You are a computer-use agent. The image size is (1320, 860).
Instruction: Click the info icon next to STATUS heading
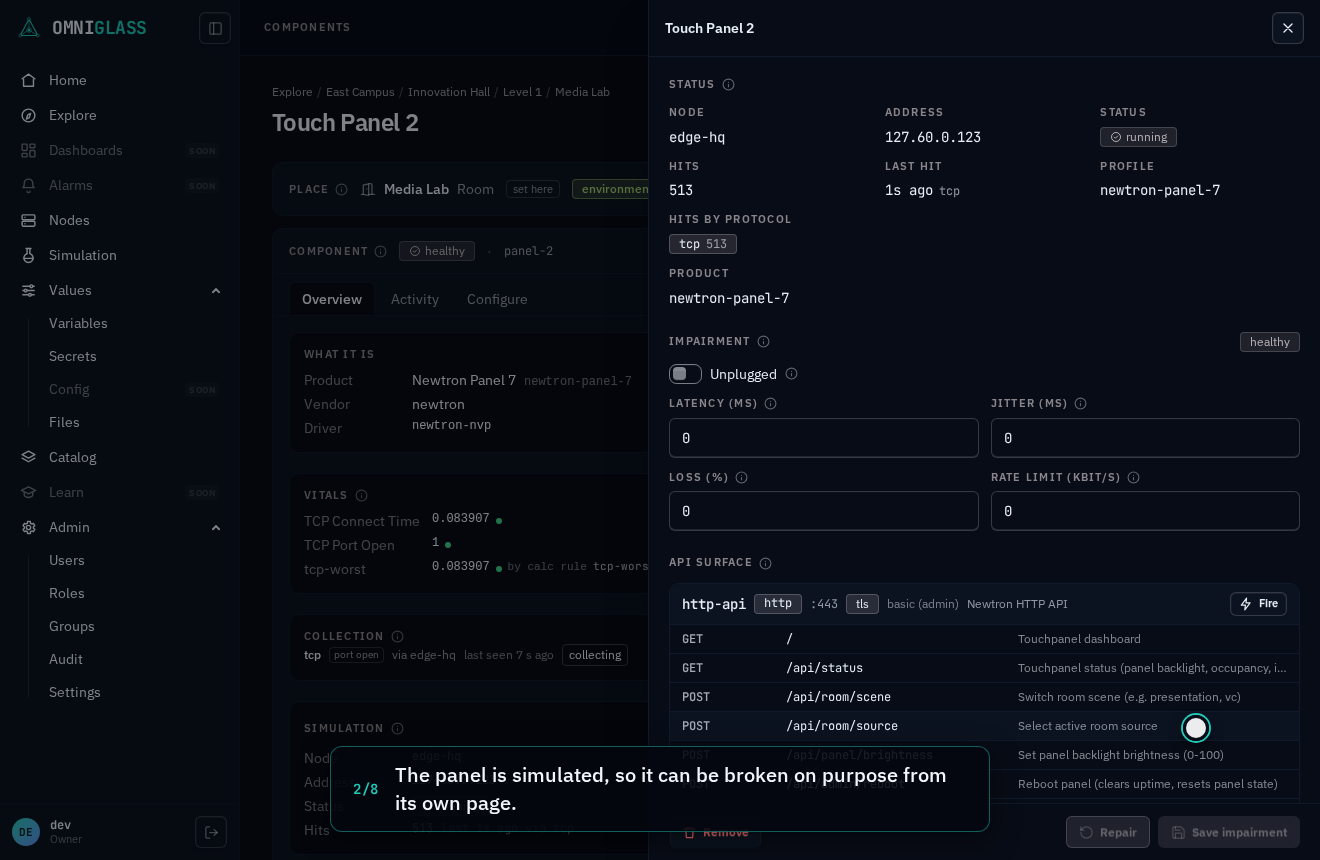[x=728, y=85]
